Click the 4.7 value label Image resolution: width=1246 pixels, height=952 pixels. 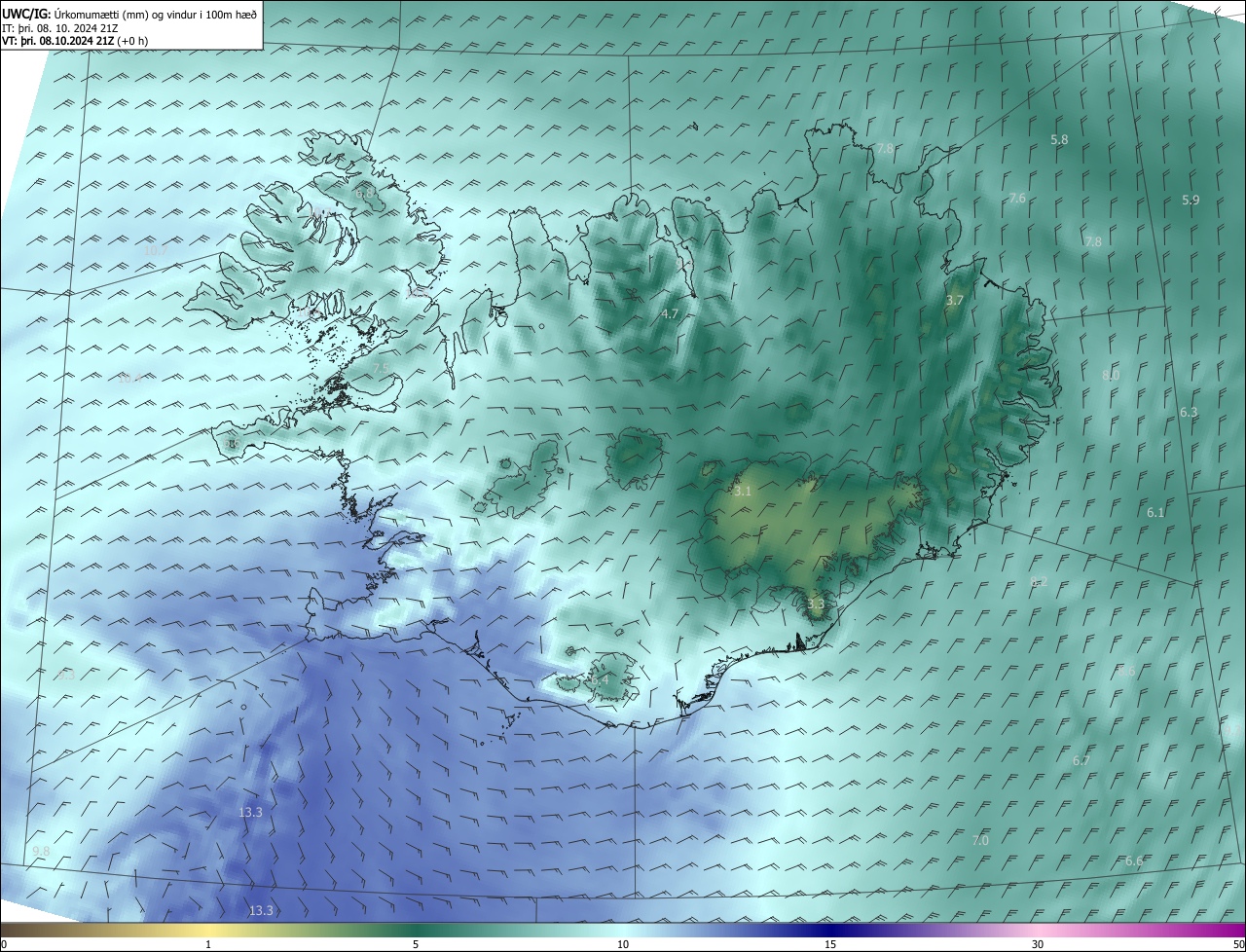(670, 313)
